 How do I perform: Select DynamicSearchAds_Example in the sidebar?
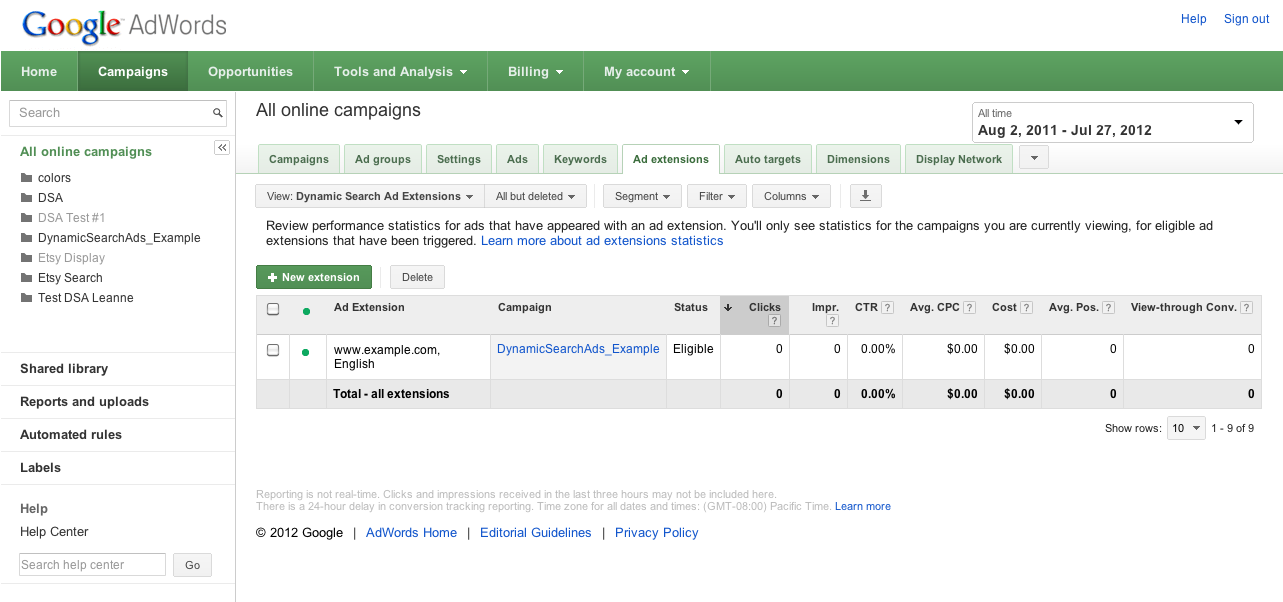point(119,238)
